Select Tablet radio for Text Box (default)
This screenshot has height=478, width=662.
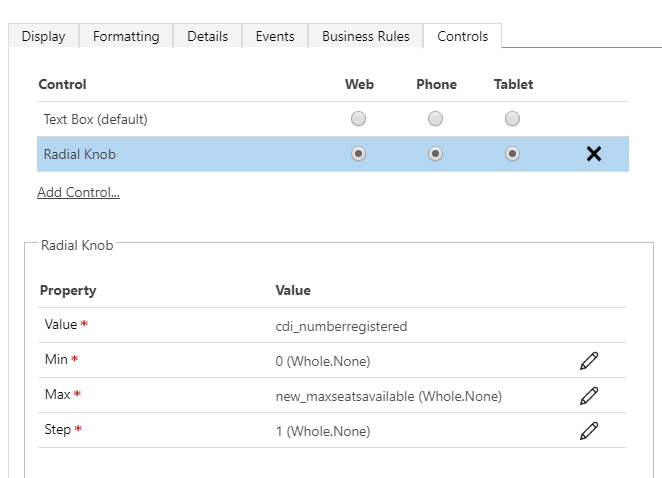pos(513,119)
